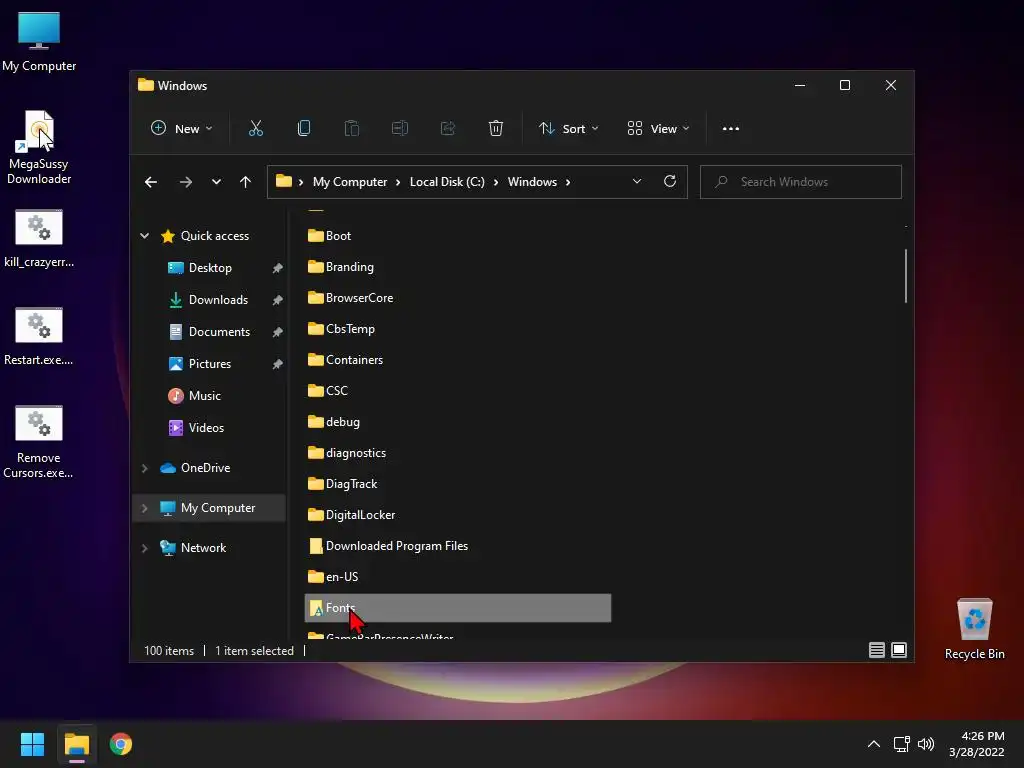Click the volume speaker tray icon

tap(926, 744)
